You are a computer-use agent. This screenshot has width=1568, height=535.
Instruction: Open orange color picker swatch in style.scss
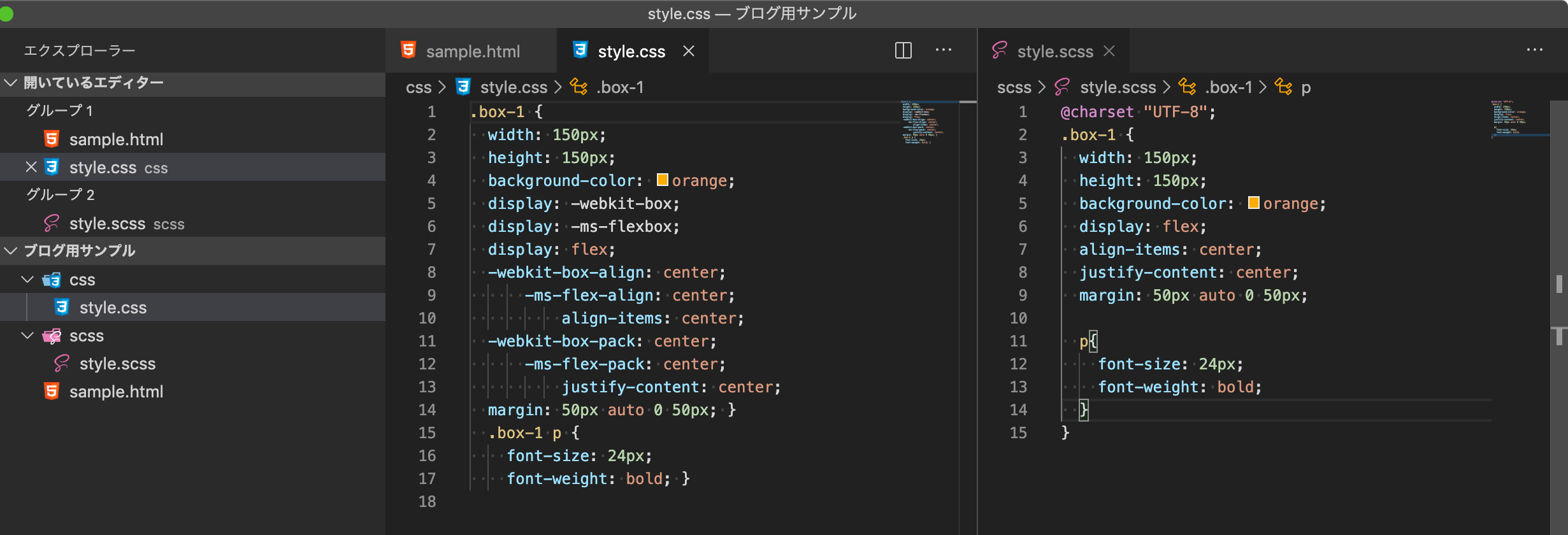(x=1254, y=203)
